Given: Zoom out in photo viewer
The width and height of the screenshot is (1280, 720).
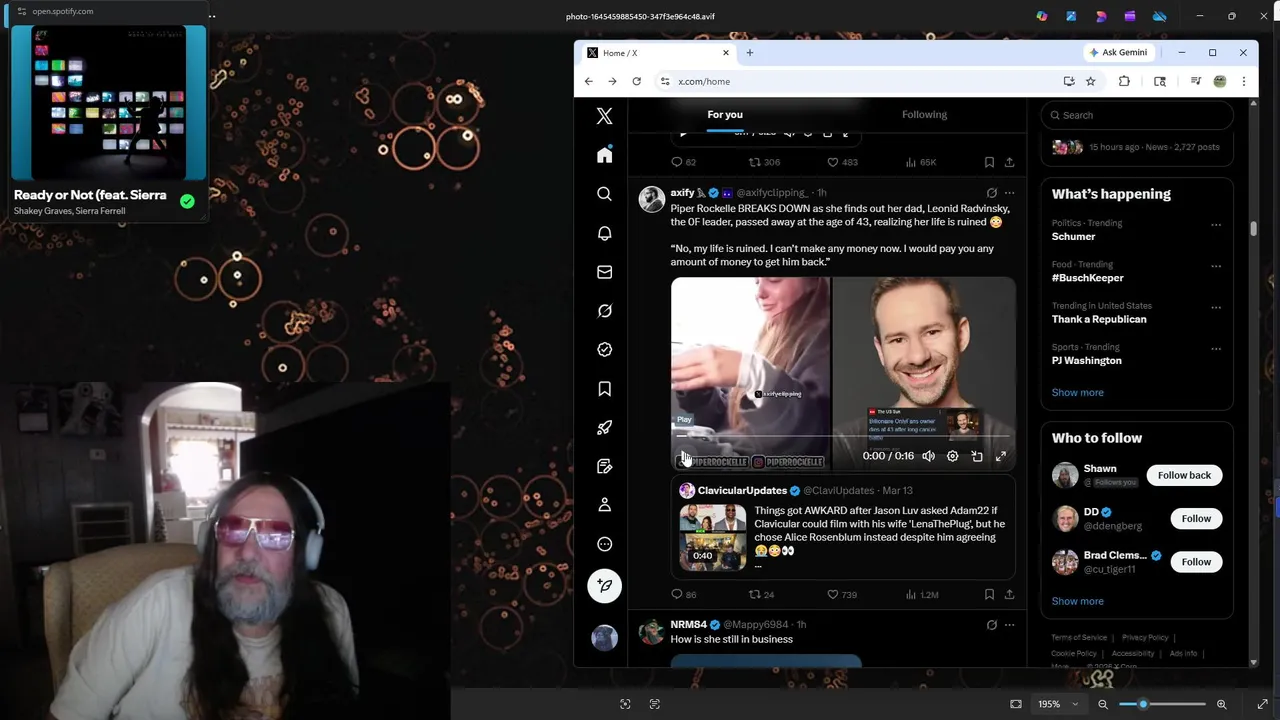Looking at the screenshot, I should pos(1103,704).
